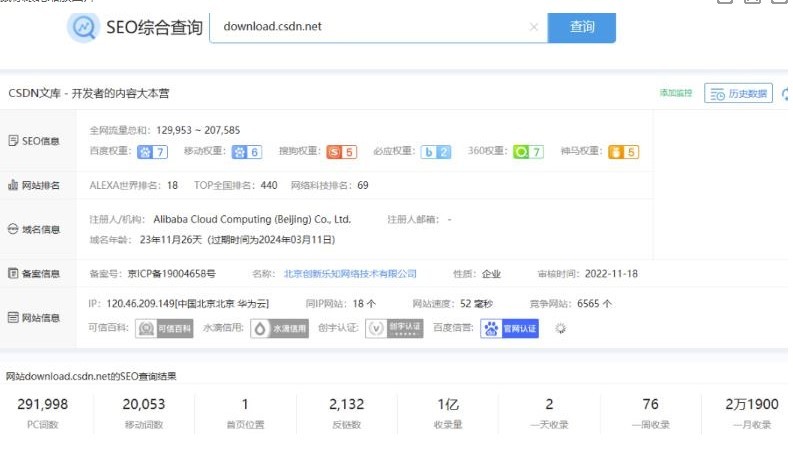Click PC词数 value 291,998
The width and height of the screenshot is (793, 450).
point(42,404)
